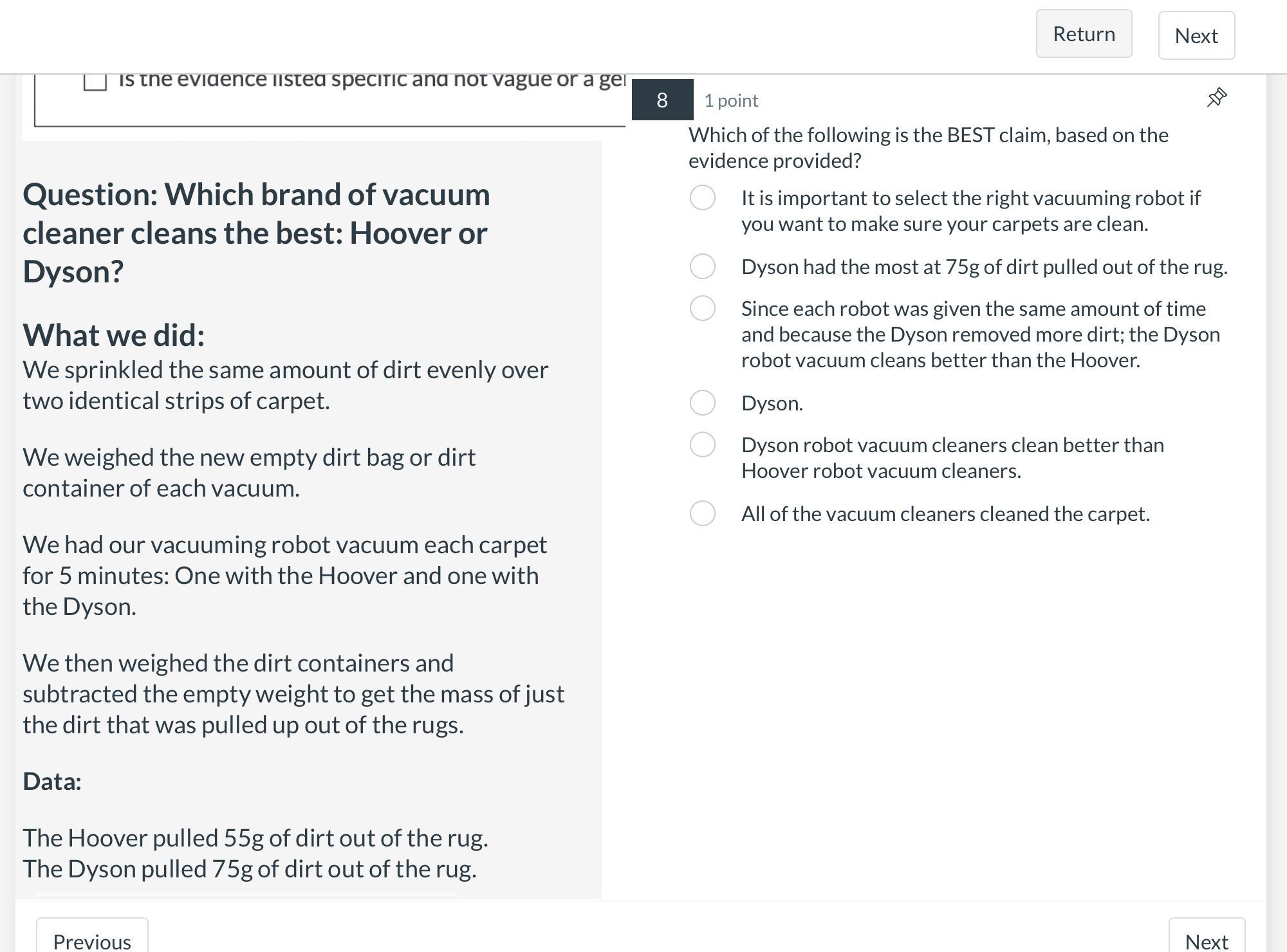Click the question number 8 badge
The width and height of the screenshot is (1287, 952).
point(662,100)
